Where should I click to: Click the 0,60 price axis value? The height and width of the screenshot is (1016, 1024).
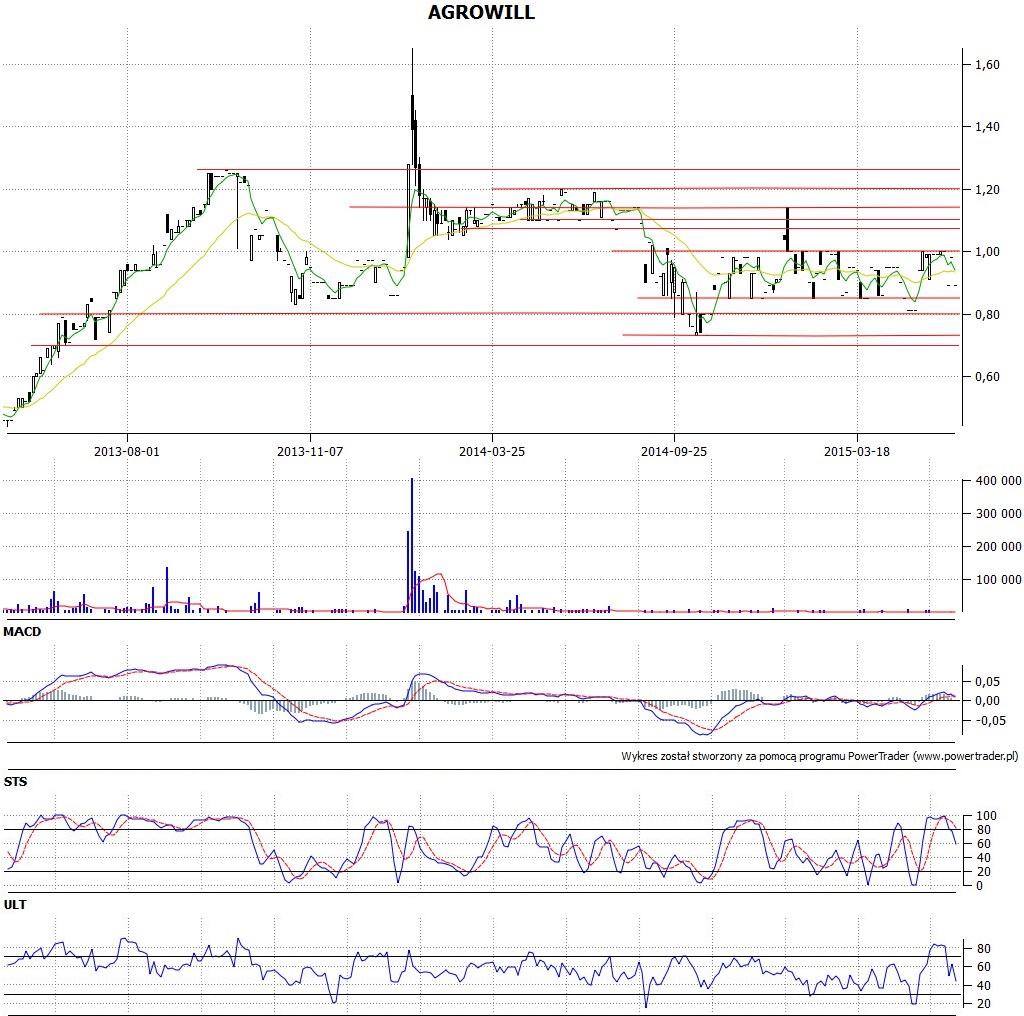pos(987,376)
